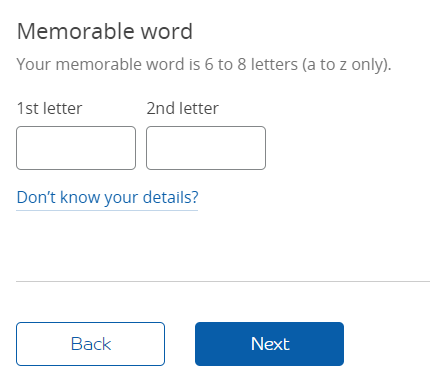Select the "2nd letter" label text
The width and height of the screenshot is (430, 391).
click(x=183, y=108)
